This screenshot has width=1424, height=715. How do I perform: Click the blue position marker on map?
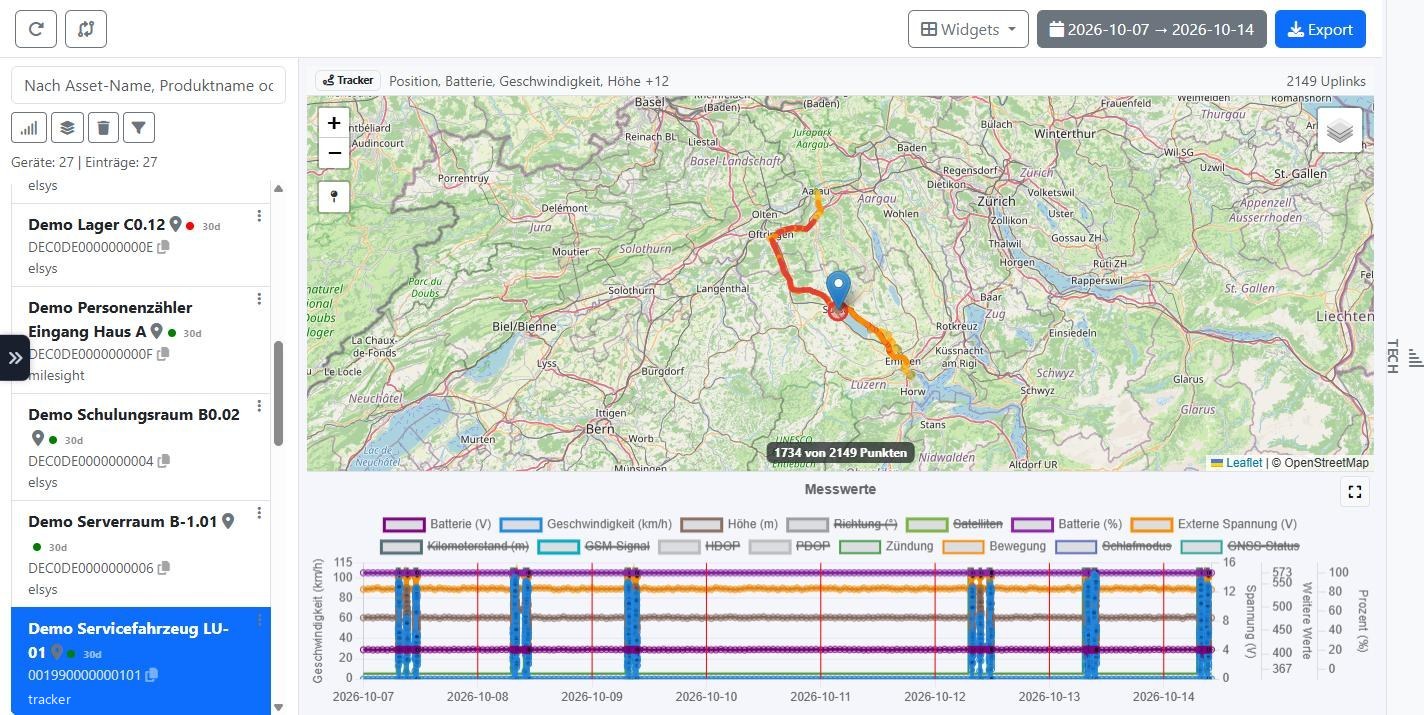[x=838, y=289]
